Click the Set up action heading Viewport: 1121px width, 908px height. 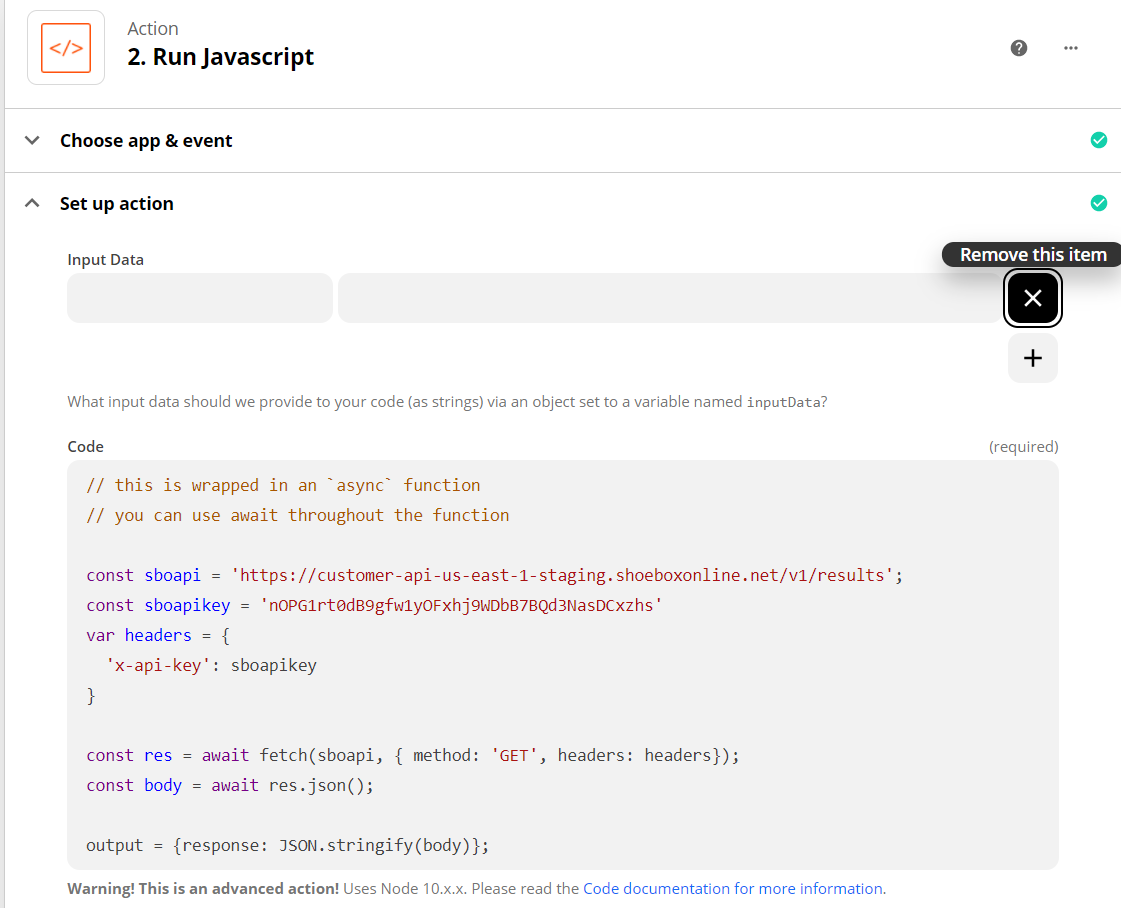click(x=117, y=204)
